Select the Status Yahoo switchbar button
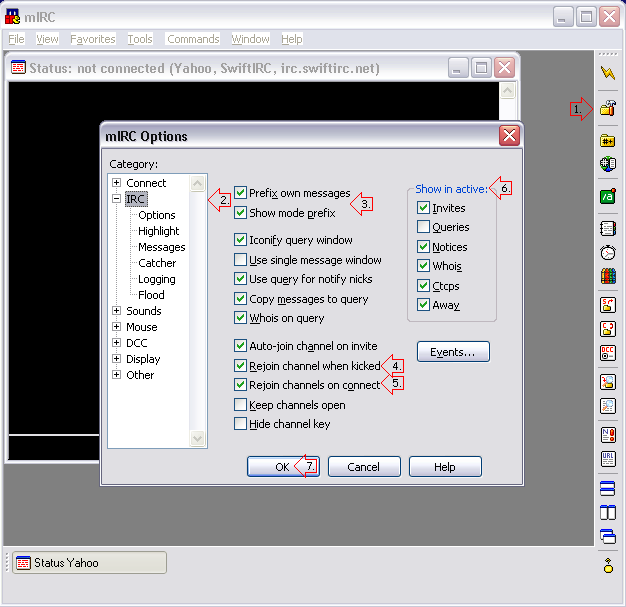 click(89, 563)
